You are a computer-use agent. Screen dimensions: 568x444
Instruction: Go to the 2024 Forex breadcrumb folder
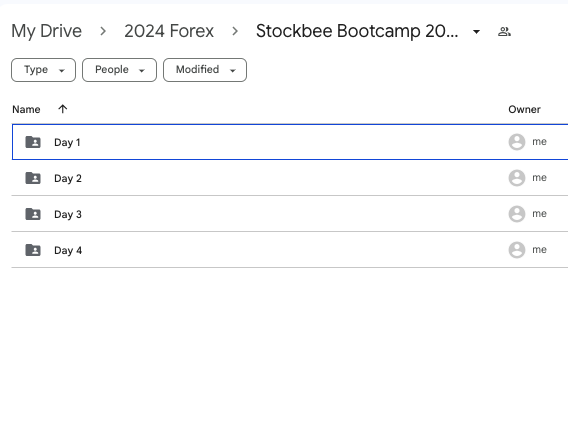169,31
